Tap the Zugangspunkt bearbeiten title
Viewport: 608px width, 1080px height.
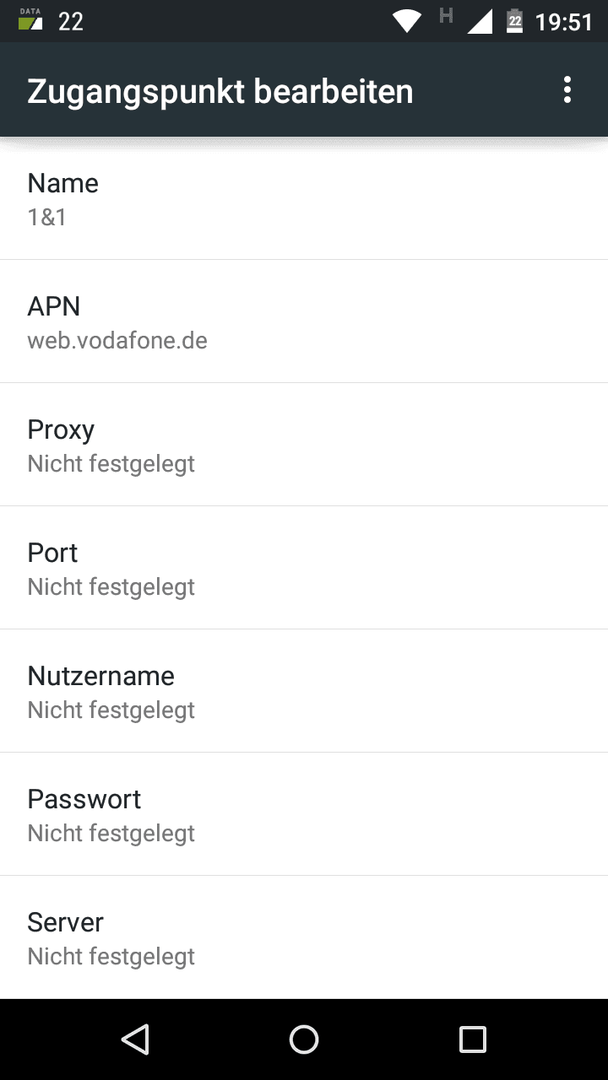tap(220, 92)
